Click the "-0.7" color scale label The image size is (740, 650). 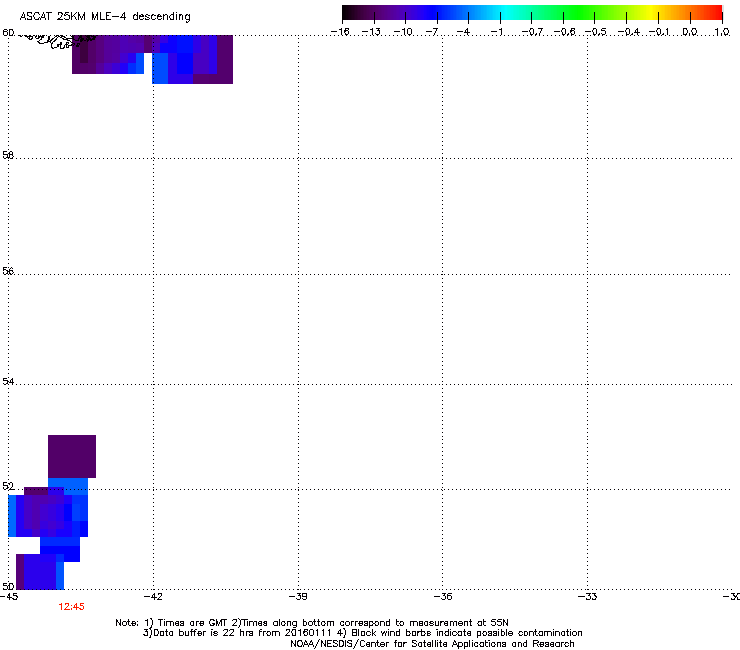(x=532, y=32)
